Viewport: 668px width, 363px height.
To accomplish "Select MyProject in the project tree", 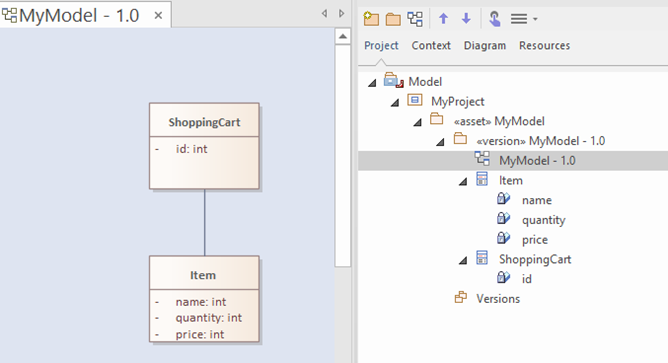I will [458, 101].
